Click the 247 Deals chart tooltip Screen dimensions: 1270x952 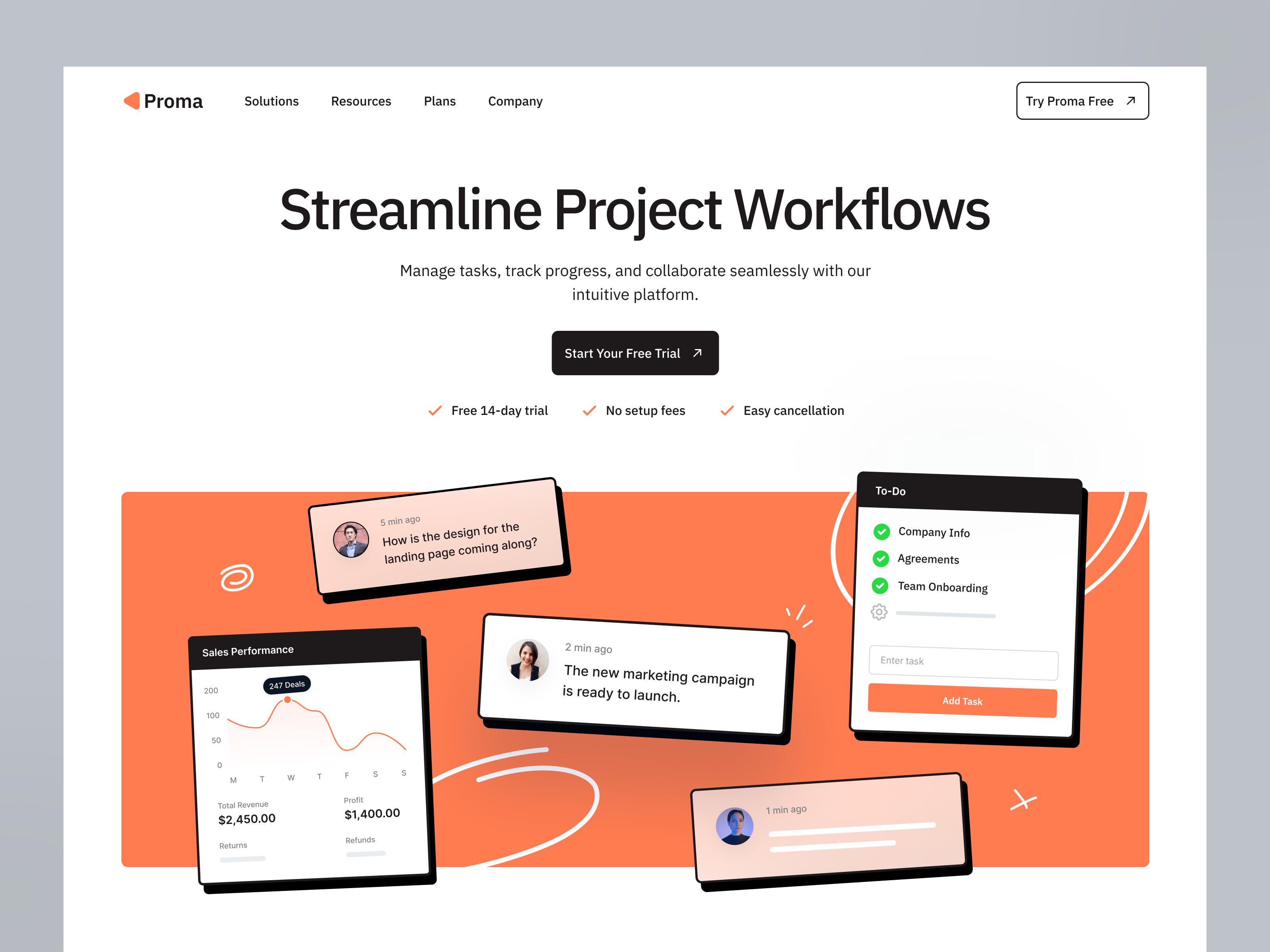(x=287, y=685)
